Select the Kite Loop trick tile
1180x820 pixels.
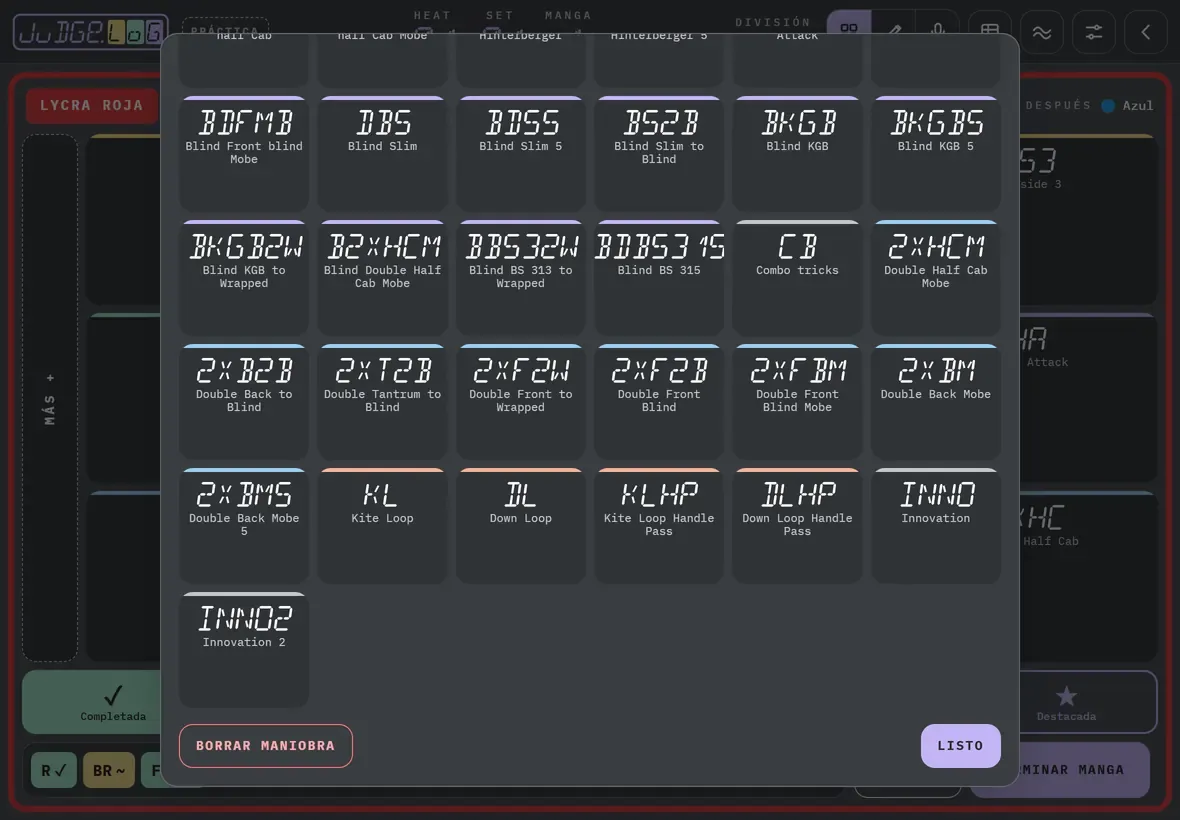coord(382,525)
